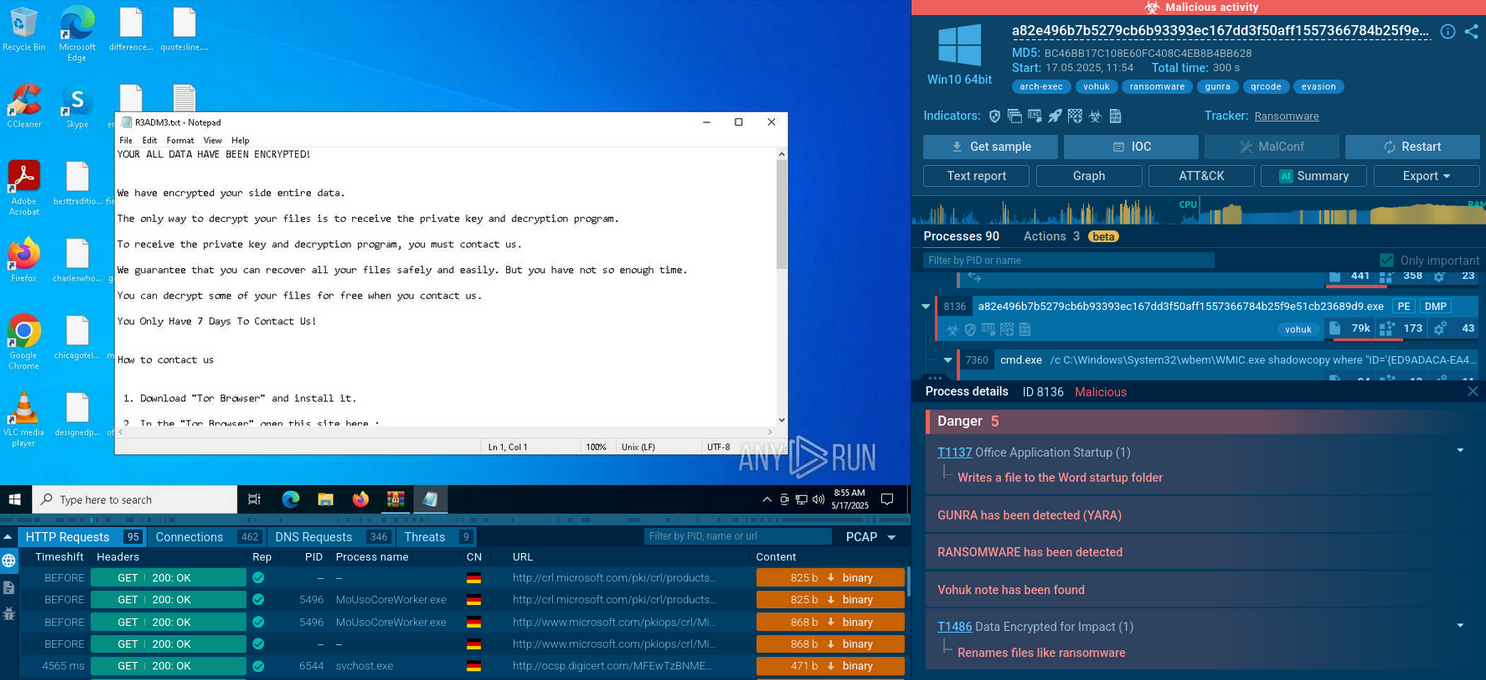Click the Notepad vertical scrollbar
This screenshot has width=1486, height=680.
pos(781,287)
